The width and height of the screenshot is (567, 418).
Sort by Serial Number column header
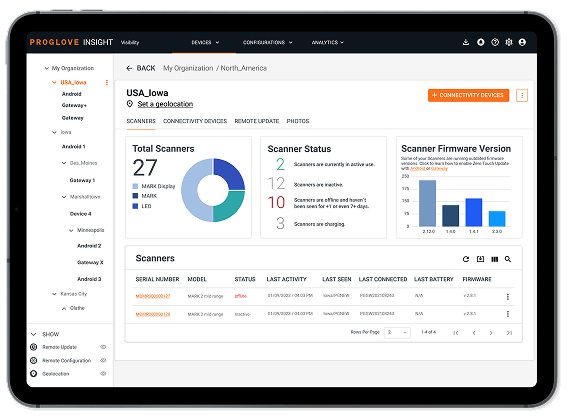pyautogui.click(x=157, y=280)
